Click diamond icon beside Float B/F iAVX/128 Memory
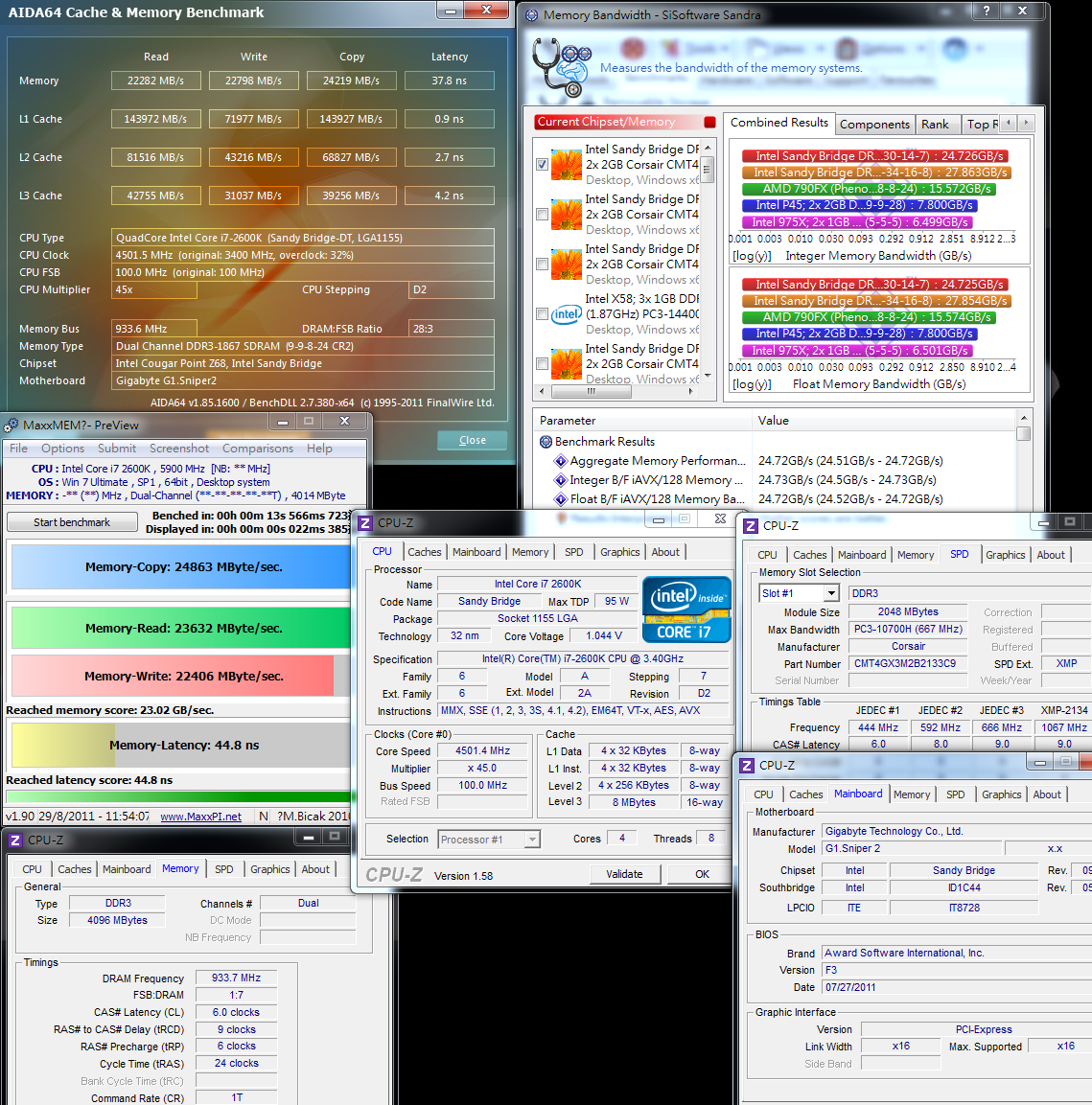Viewport: 1092px width, 1105px height. click(561, 499)
